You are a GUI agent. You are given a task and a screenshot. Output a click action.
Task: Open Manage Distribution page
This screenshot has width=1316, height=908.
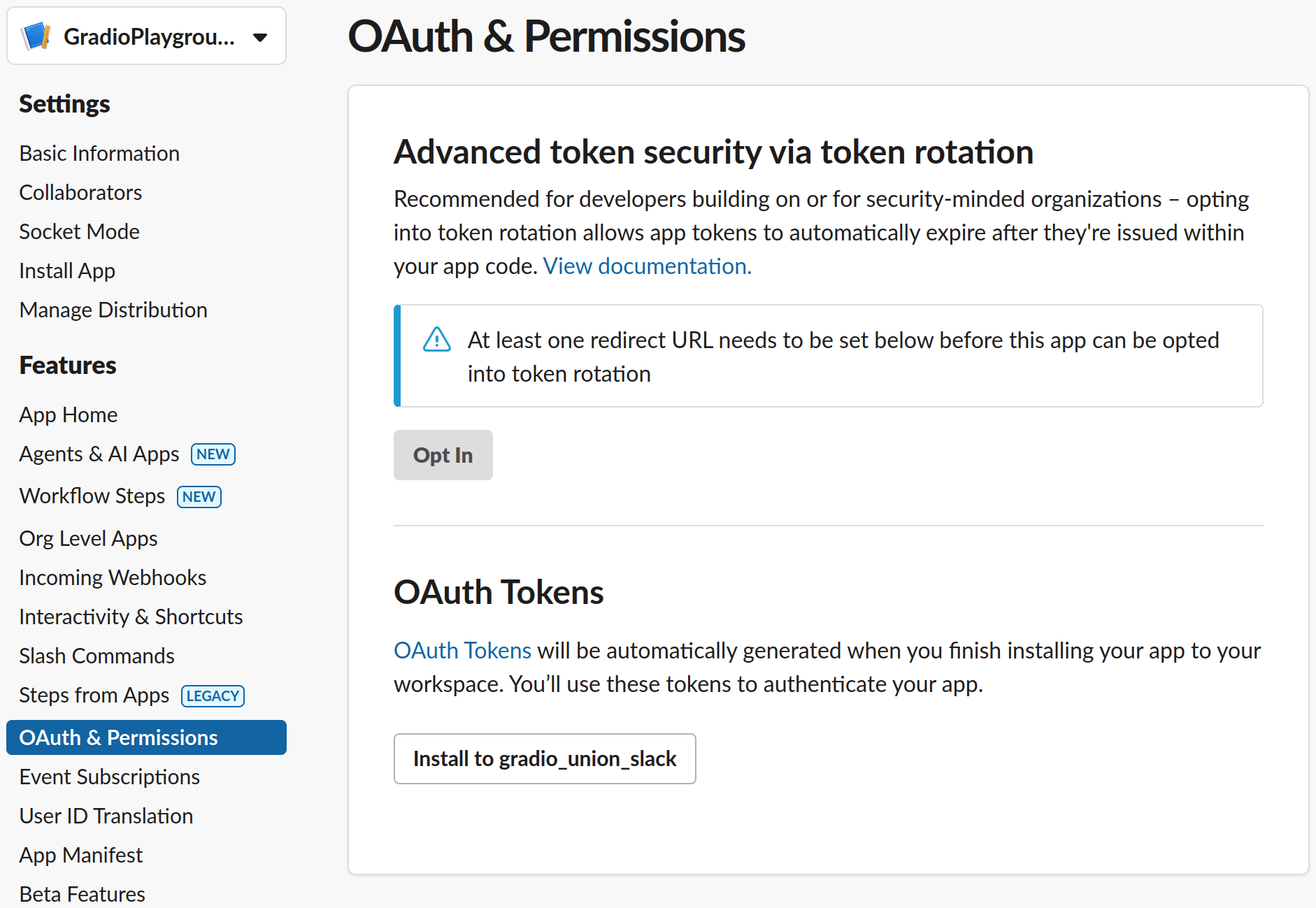coord(113,310)
